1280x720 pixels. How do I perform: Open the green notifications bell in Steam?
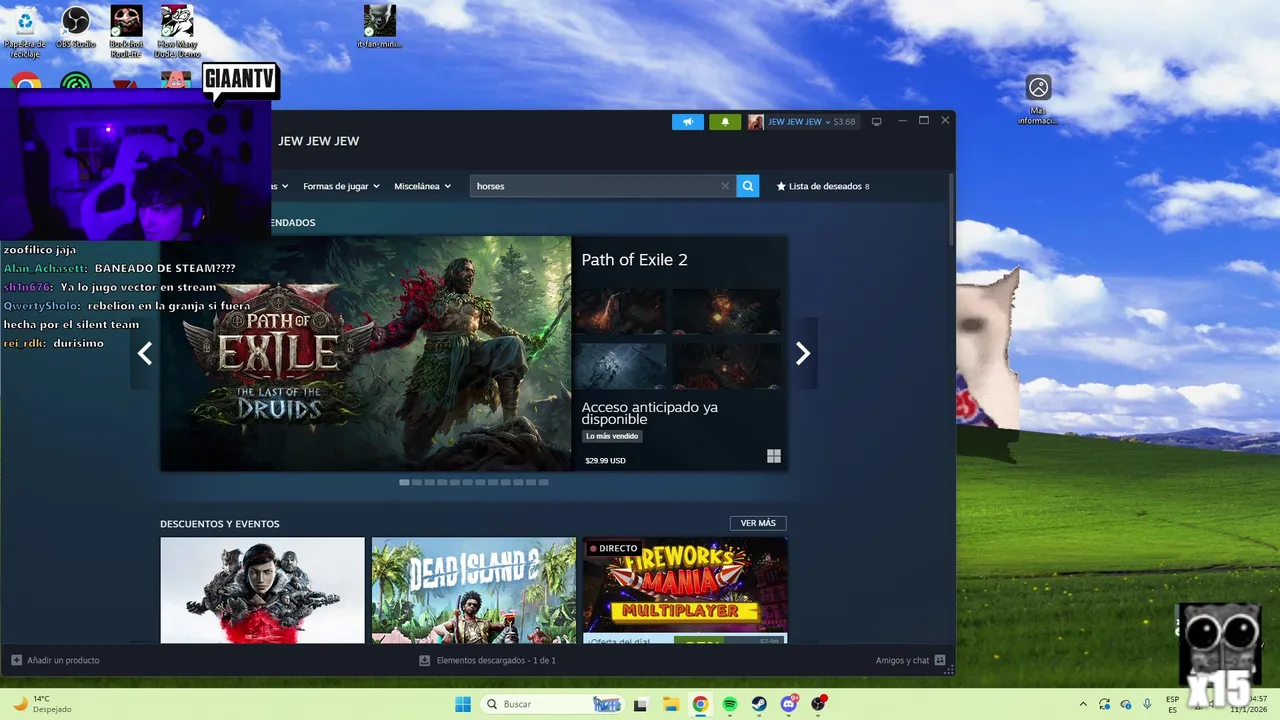click(725, 122)
